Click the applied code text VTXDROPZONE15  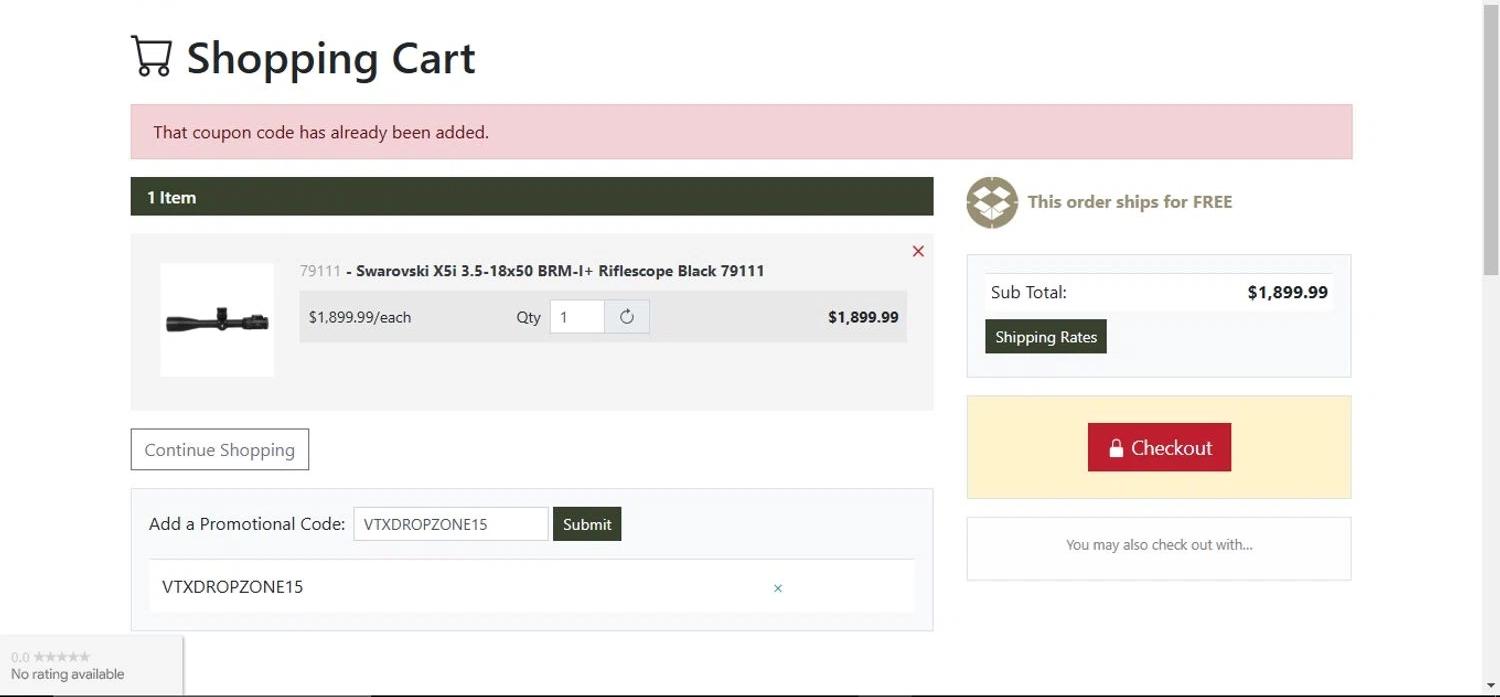coord(232,587)
